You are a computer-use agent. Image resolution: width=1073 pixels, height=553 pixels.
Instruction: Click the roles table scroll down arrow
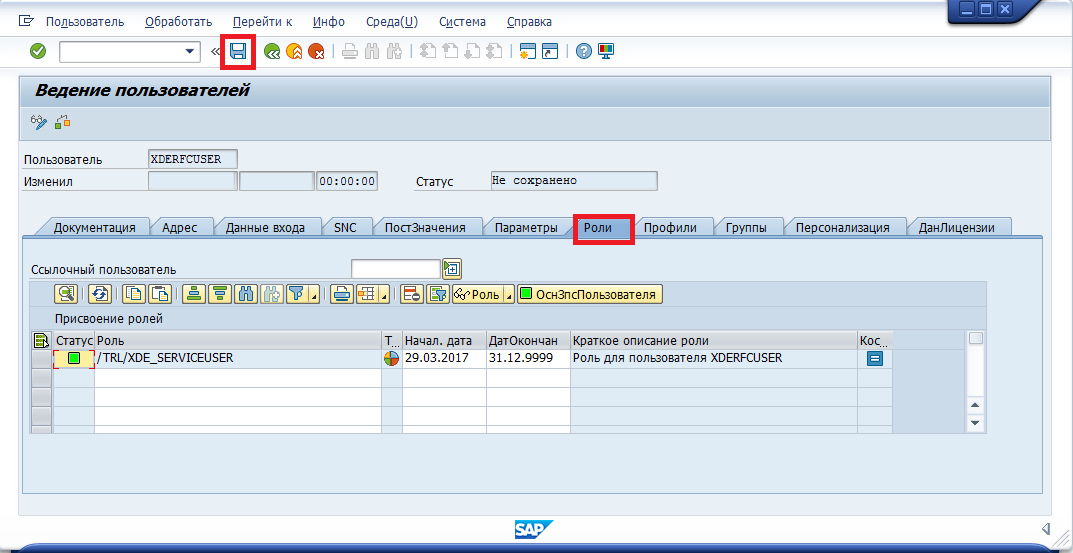[x=976, y=423]
